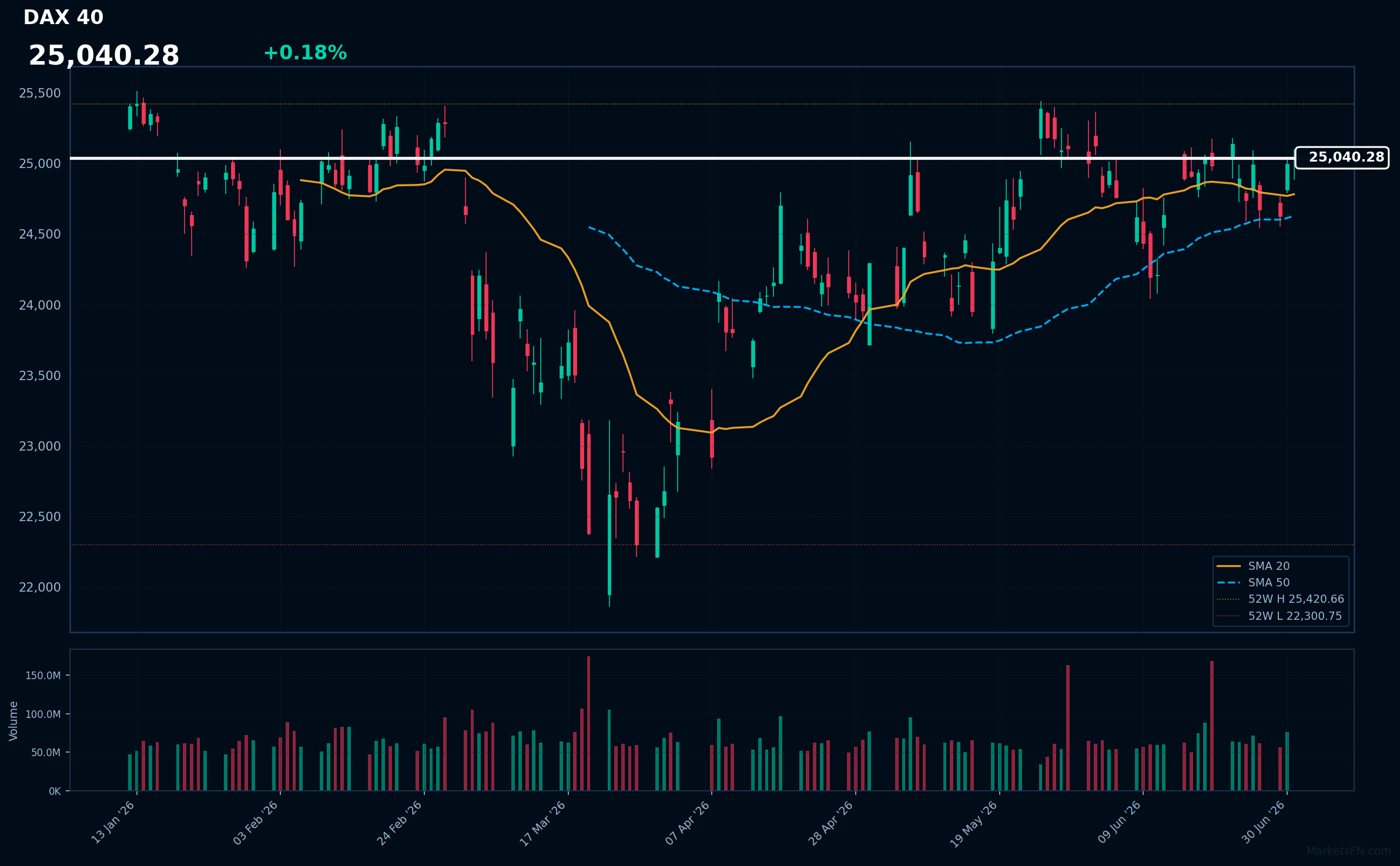1400x866 pixels.
Task: Click the Volume axis title
Action: point(14,721)
